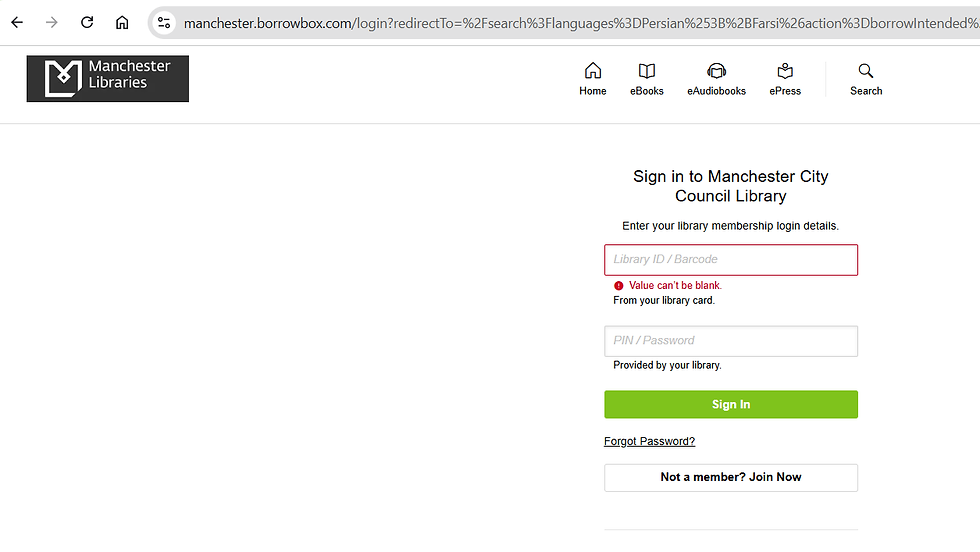The height and width of the screenshot is (552, 980).
Task: Click the browser address bar URL
Action: 581,23
